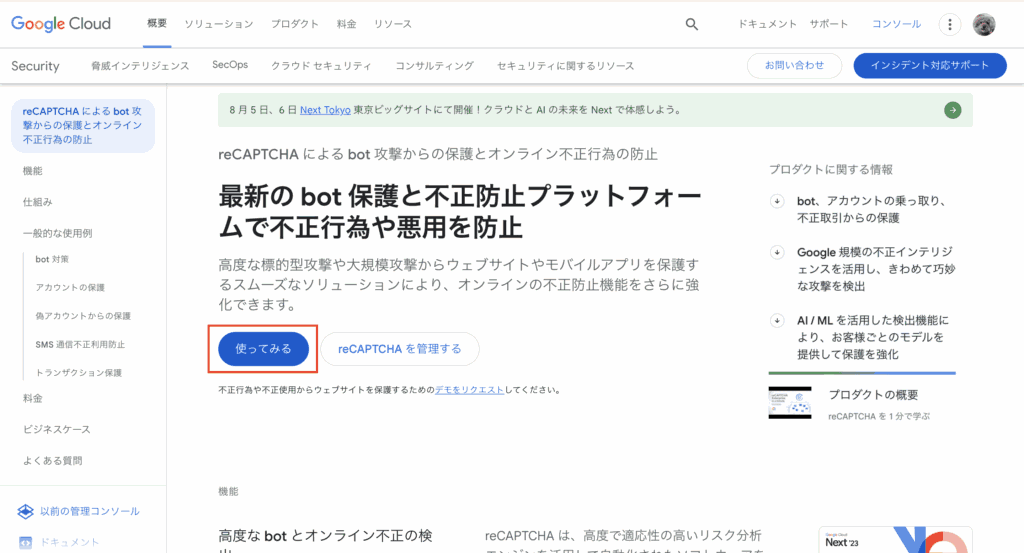
Task: Open the 料金 top menu item
Action: [346, 24]
